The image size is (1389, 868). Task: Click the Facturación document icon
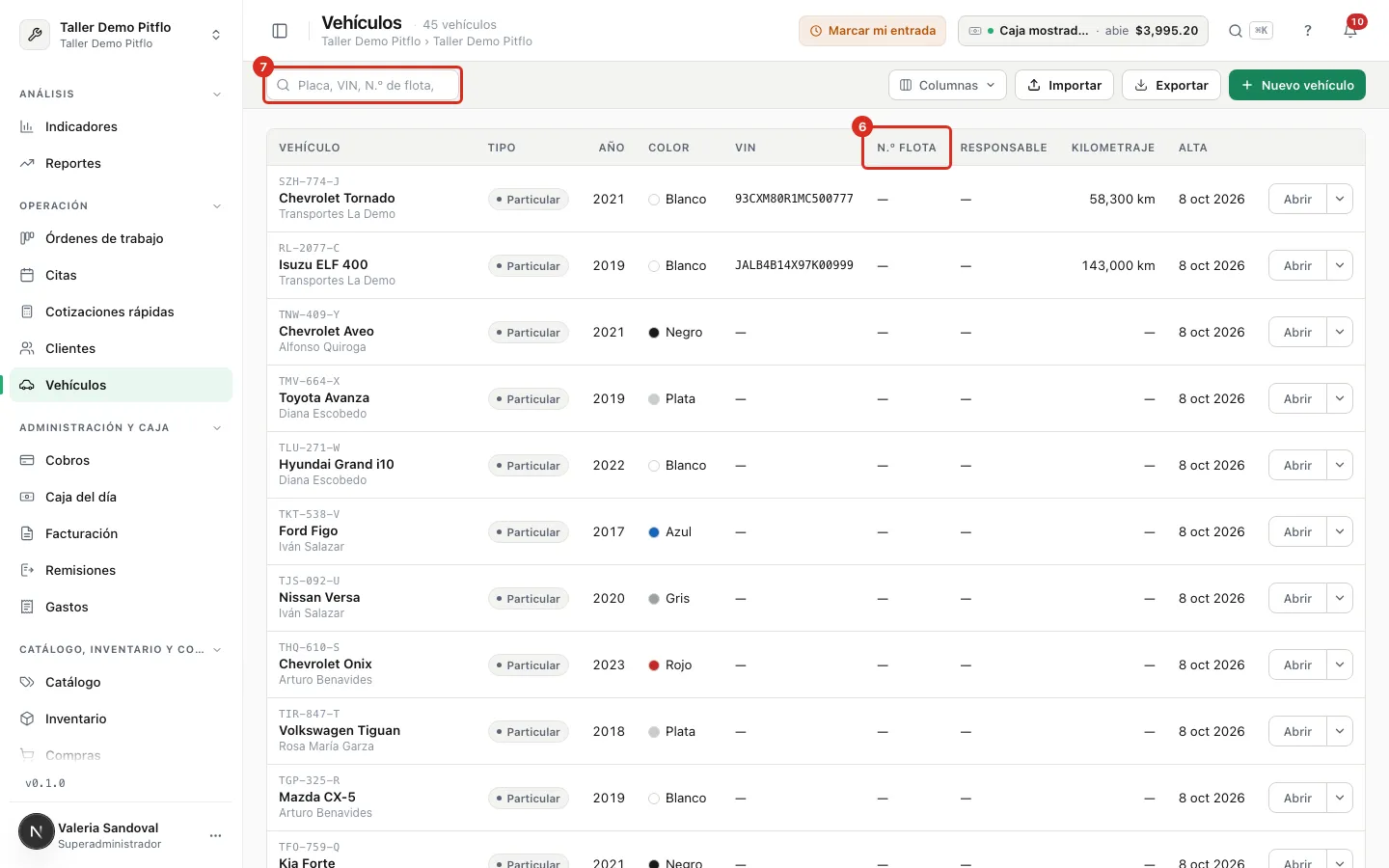27,533
